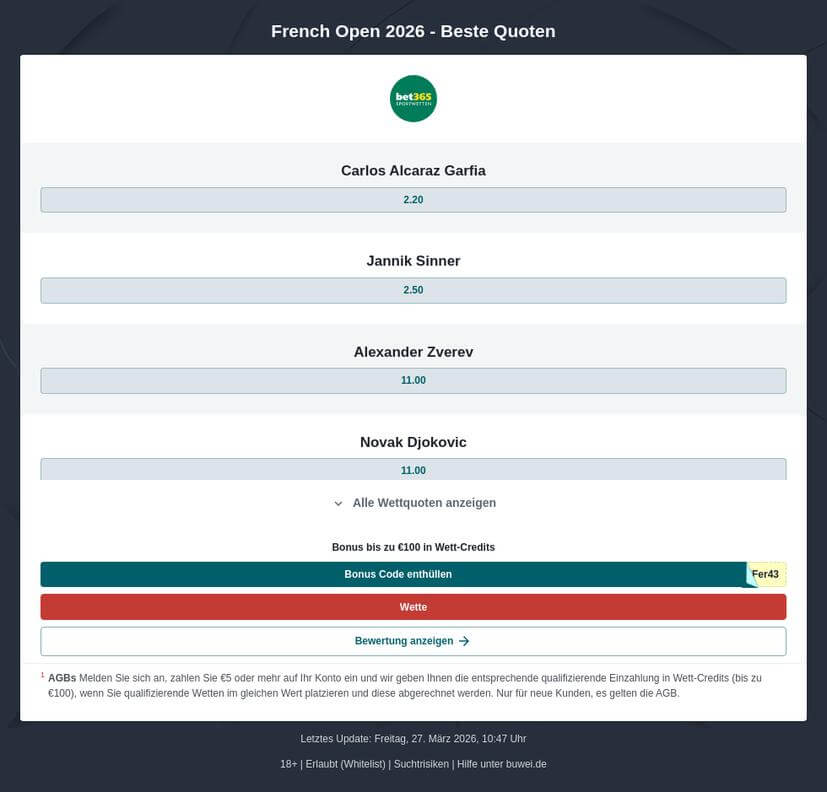Click the bet365 Sportwetten logo
827x792 pixels.
click(413, 99)
